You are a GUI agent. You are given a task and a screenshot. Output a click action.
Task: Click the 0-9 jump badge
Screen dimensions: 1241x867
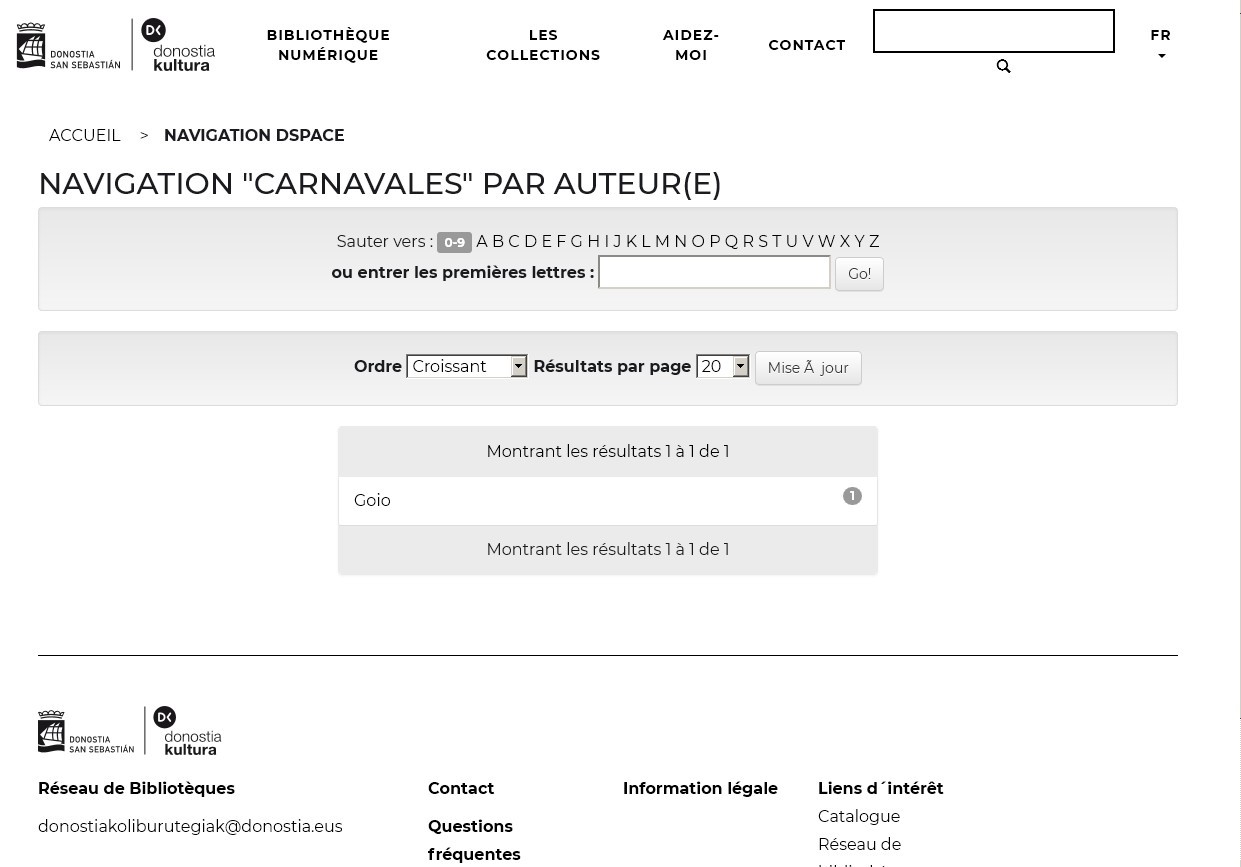[454, 242]
